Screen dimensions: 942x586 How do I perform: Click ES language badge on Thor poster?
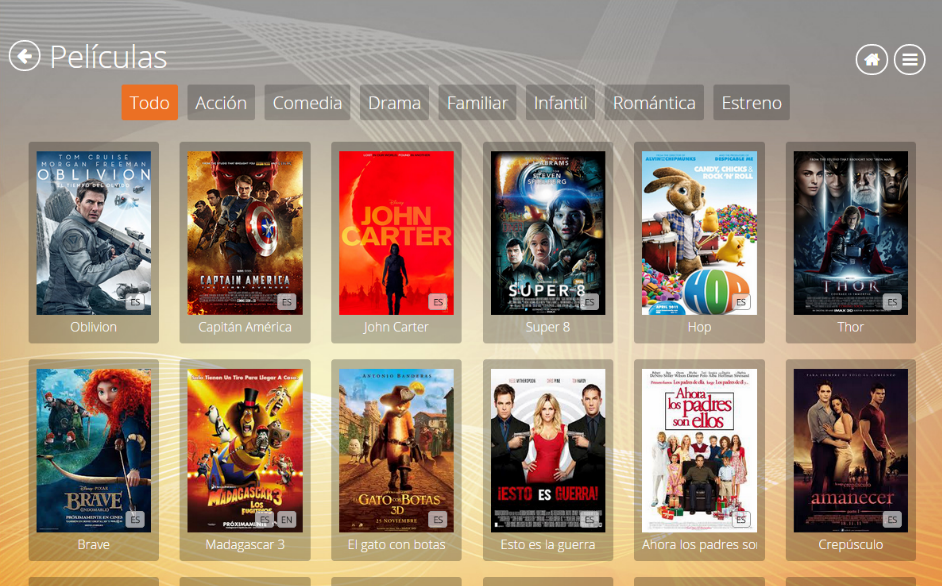point(892,302)
